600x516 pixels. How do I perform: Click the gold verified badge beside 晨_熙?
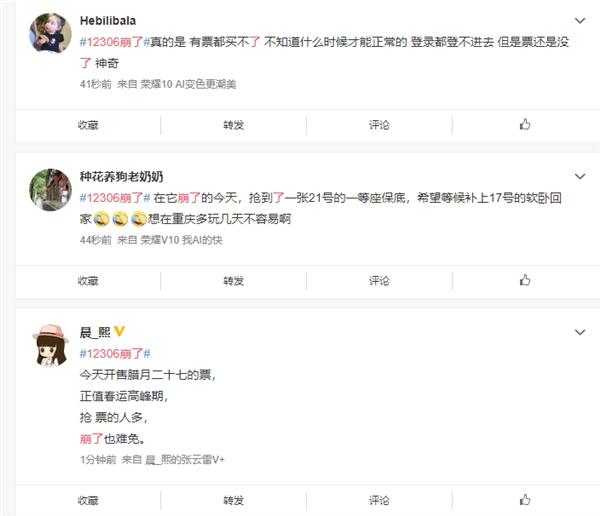tap(118, 331)
